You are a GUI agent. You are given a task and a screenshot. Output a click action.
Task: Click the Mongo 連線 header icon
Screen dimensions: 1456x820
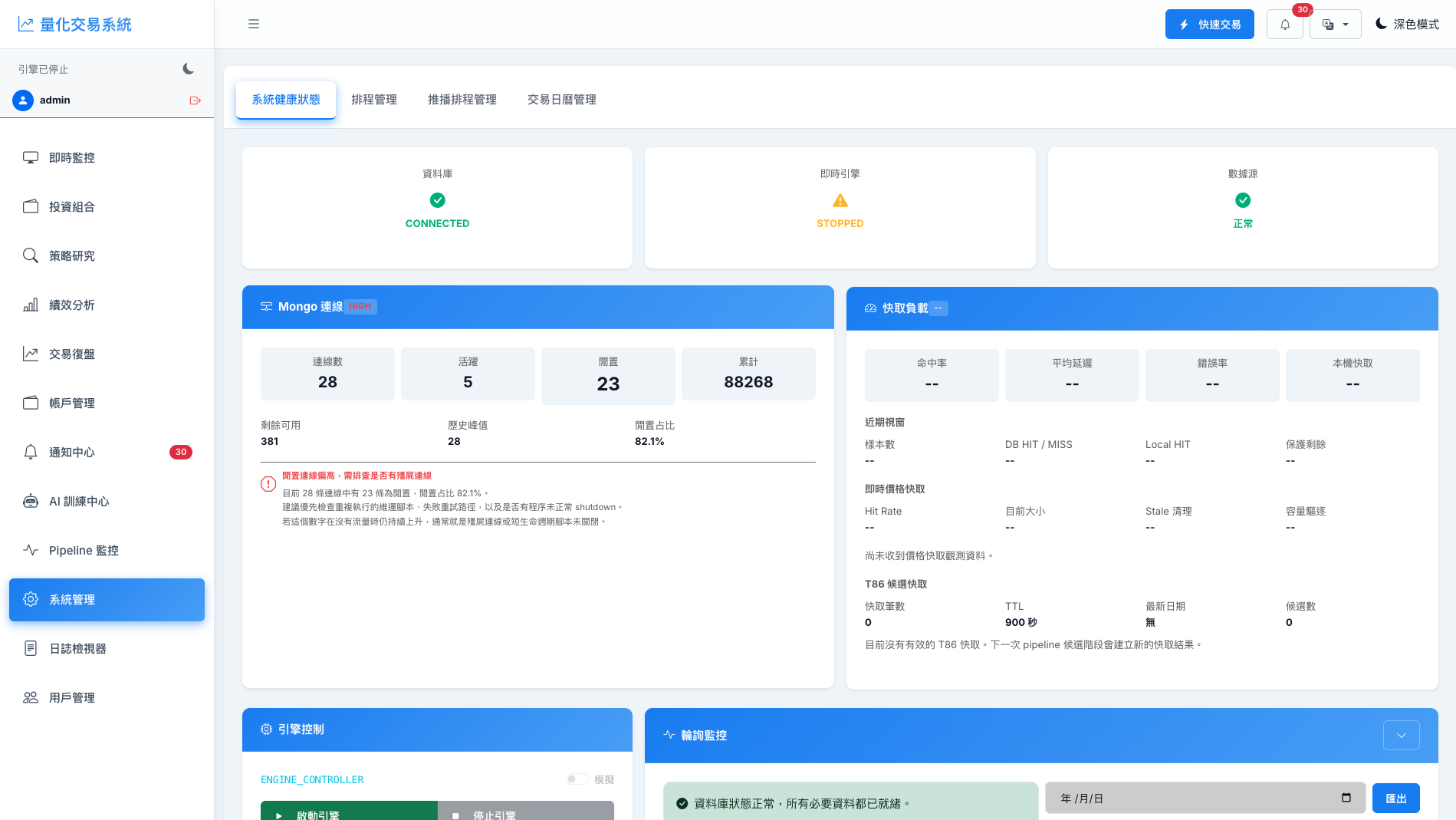pos(266,307)
